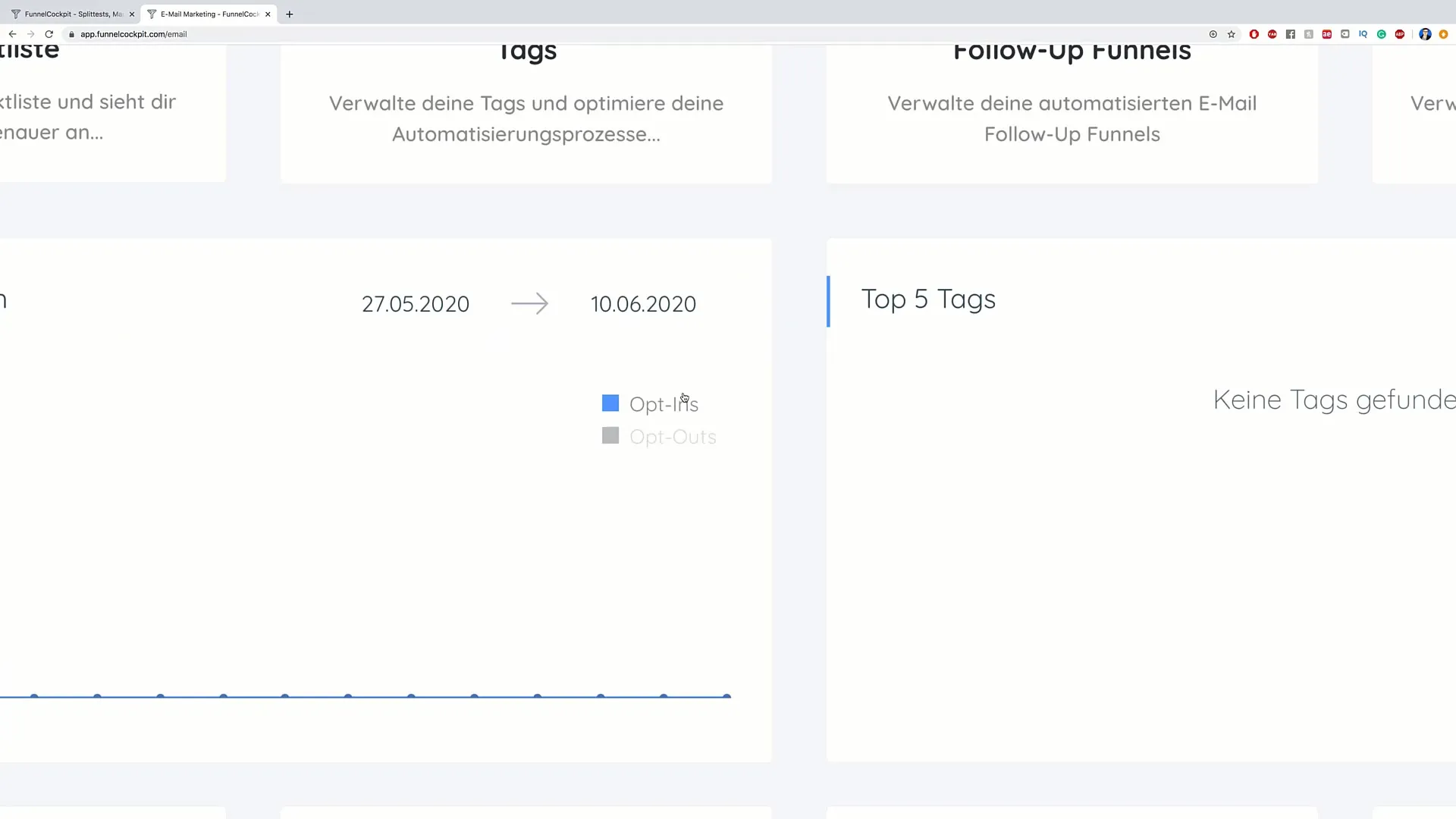The width and height of the screenshot is (1456, 819).
Task: Reload the FunnelCockpit email page
Action: pos(49,34)
